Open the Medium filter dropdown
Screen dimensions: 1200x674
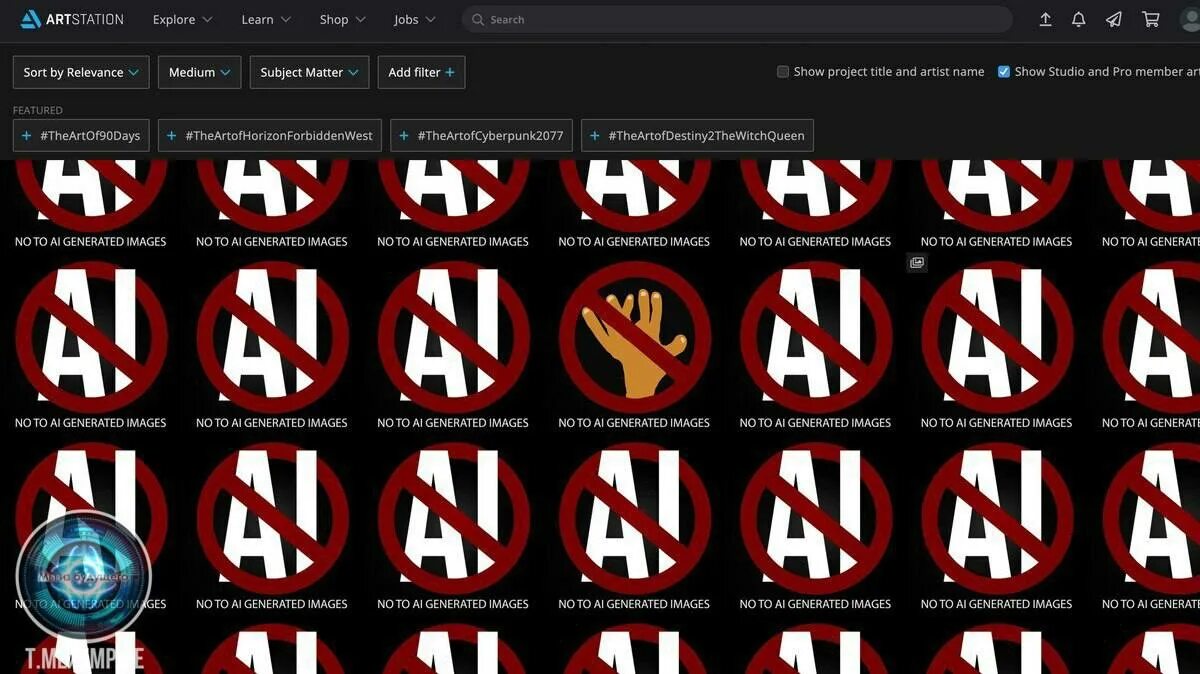tap(199, 72)
